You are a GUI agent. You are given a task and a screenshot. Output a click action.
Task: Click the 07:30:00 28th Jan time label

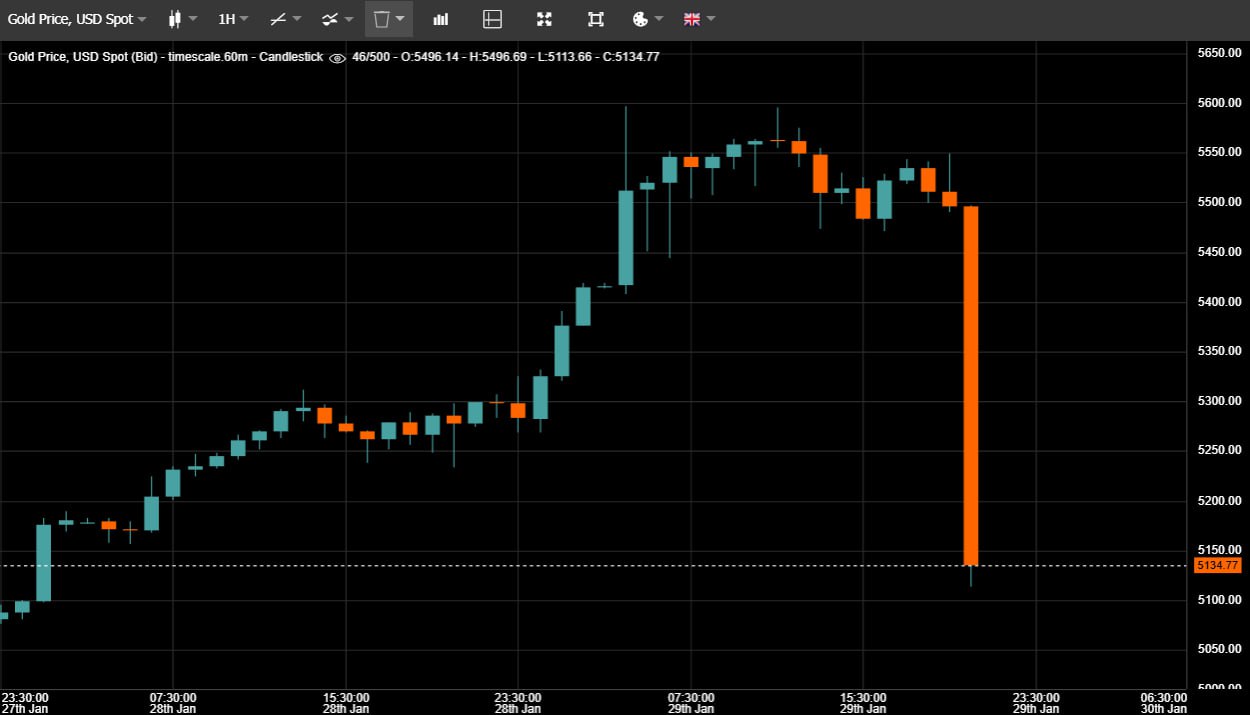click(x=173, y=703)
